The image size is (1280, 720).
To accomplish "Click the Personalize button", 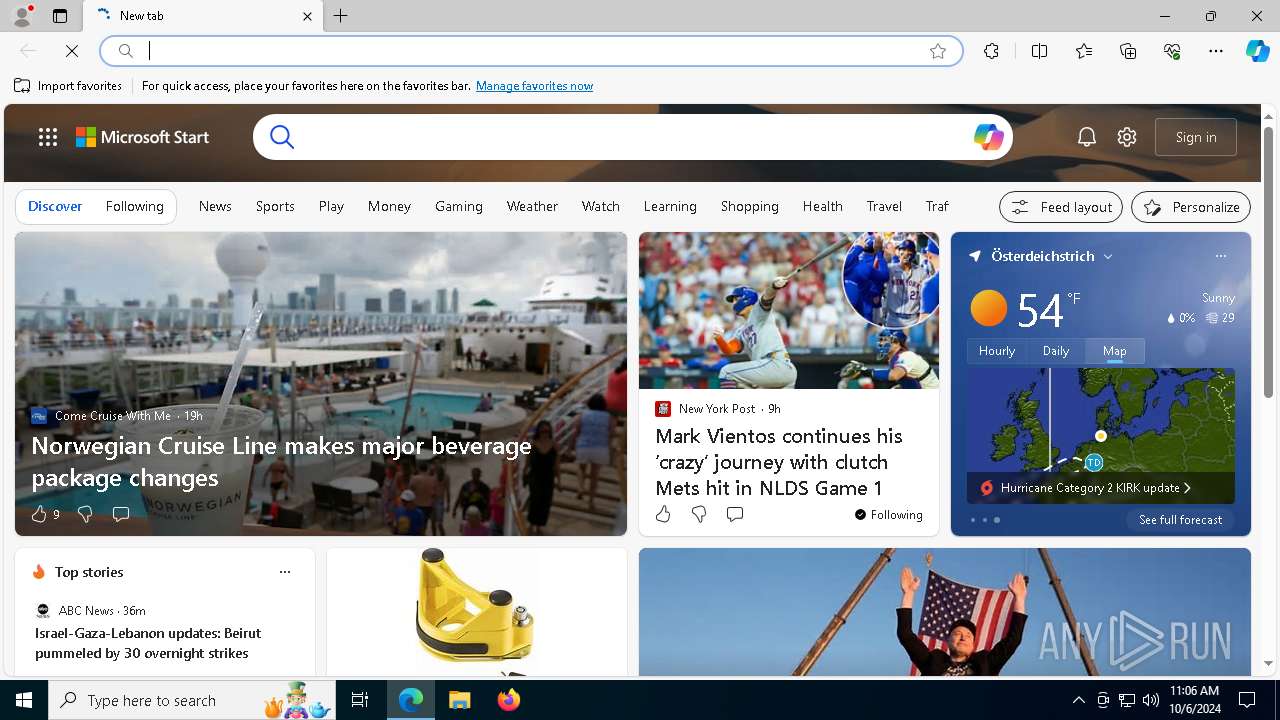I will click(x=1191, y=207).
